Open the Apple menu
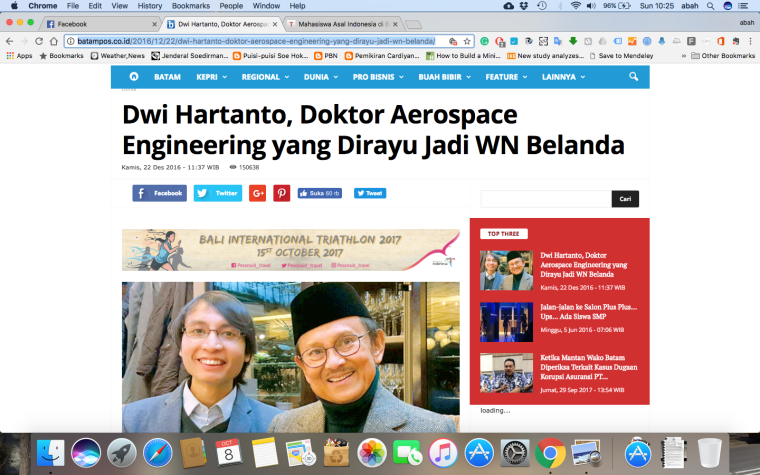Screen dimensions: 760x475 tap(14, 6)
